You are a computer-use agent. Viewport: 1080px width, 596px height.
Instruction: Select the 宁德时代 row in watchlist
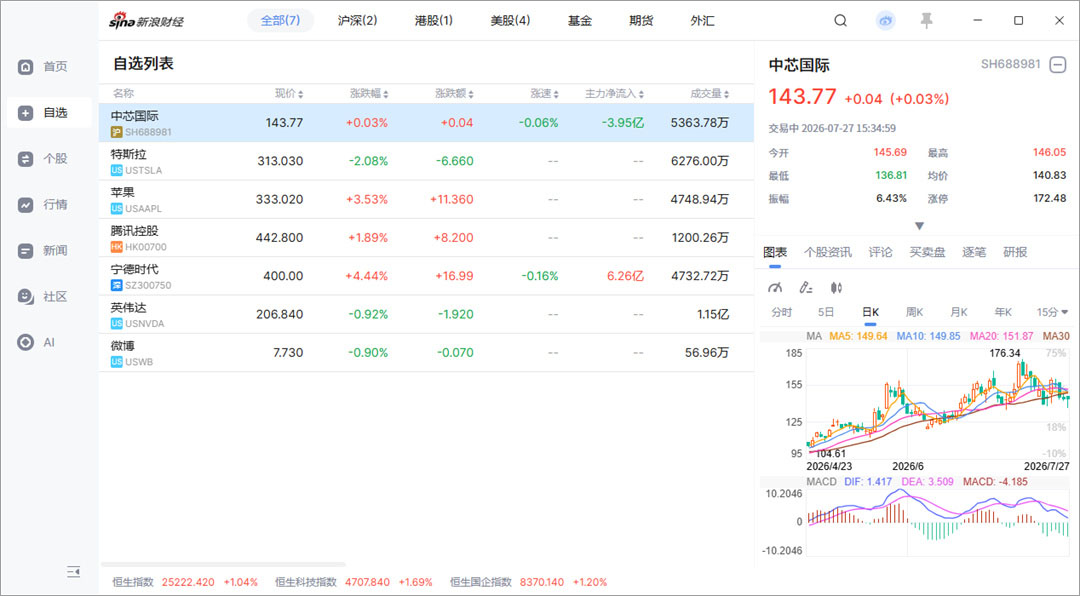coord(426,276)
